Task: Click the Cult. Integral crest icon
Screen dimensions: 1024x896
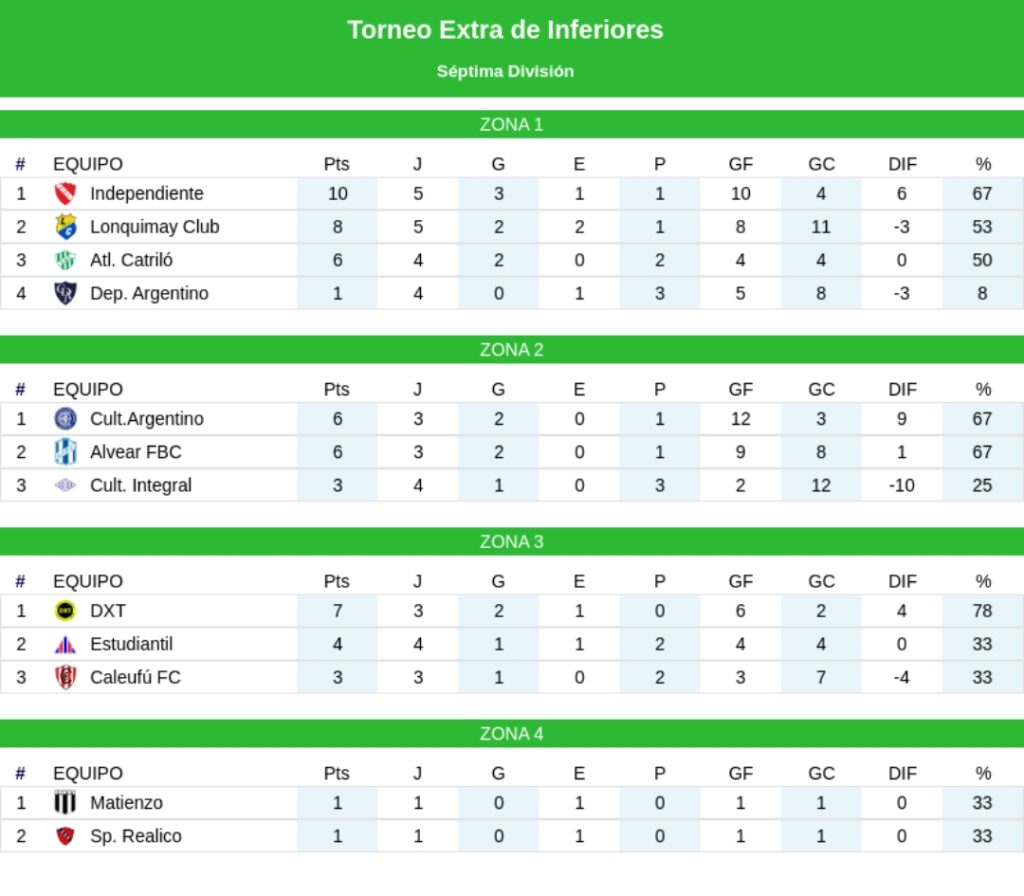Action: (65, 485)
